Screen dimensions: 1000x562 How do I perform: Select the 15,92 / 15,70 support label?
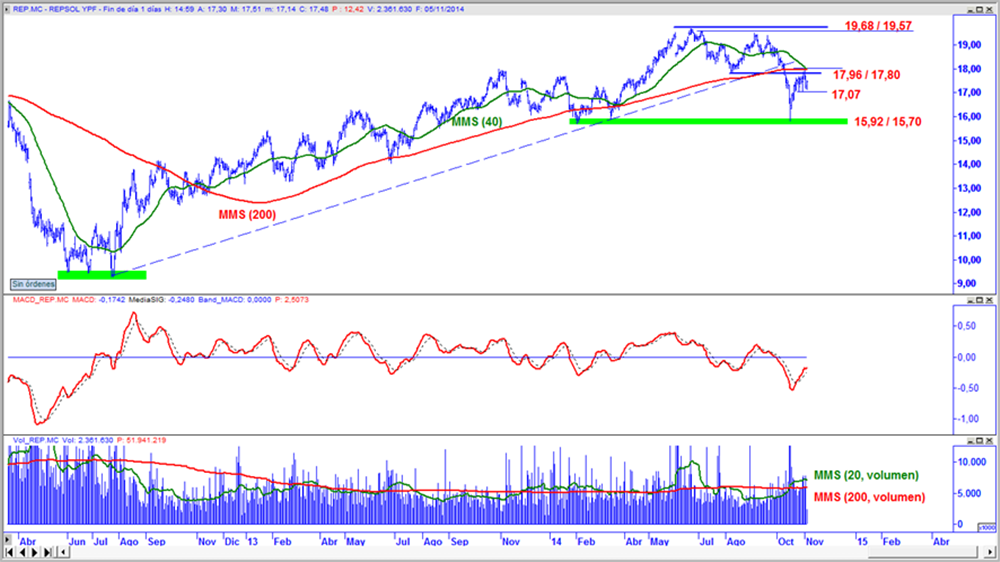click(887, 122)
